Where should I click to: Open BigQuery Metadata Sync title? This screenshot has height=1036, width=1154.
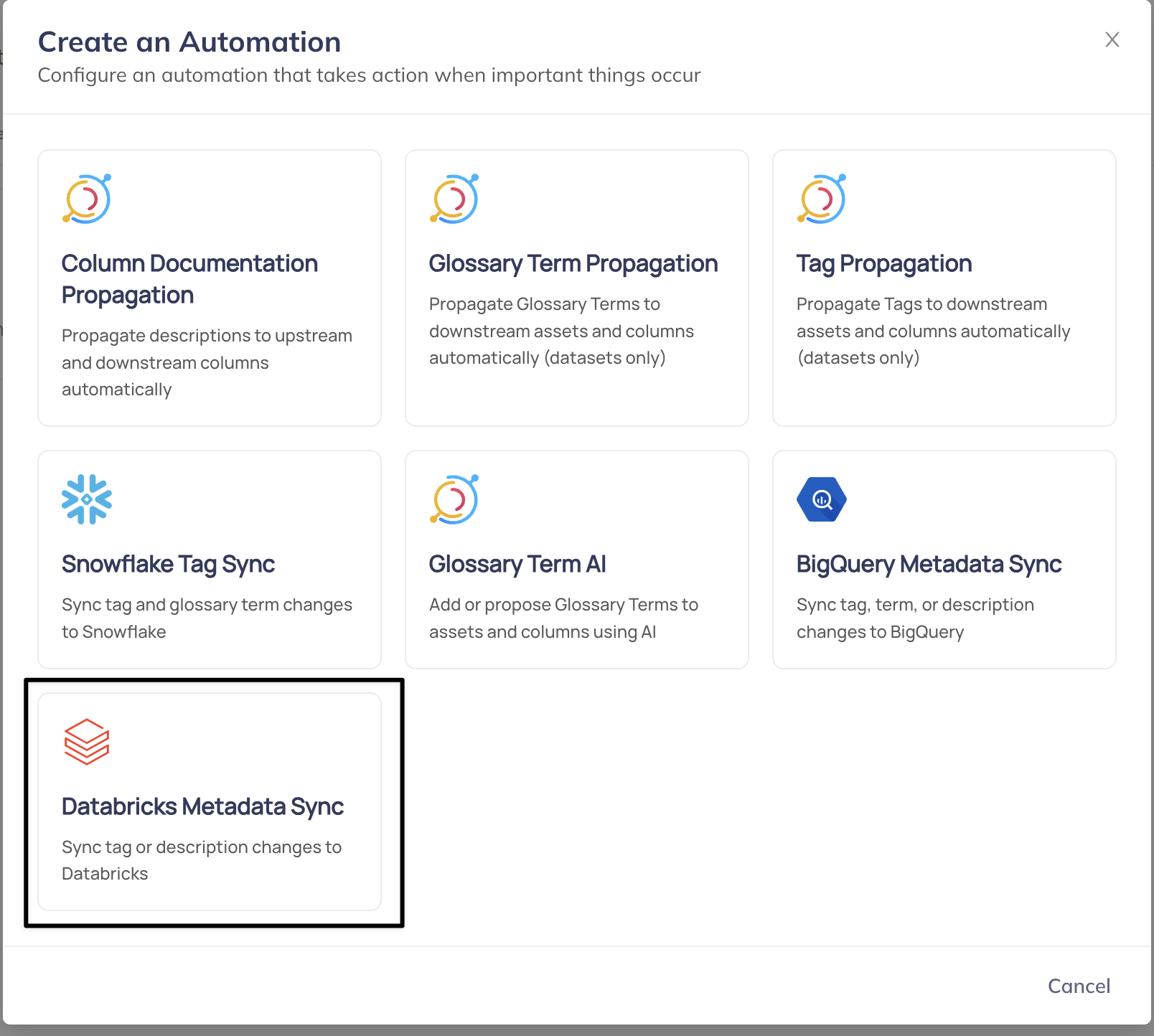[929, 565]
